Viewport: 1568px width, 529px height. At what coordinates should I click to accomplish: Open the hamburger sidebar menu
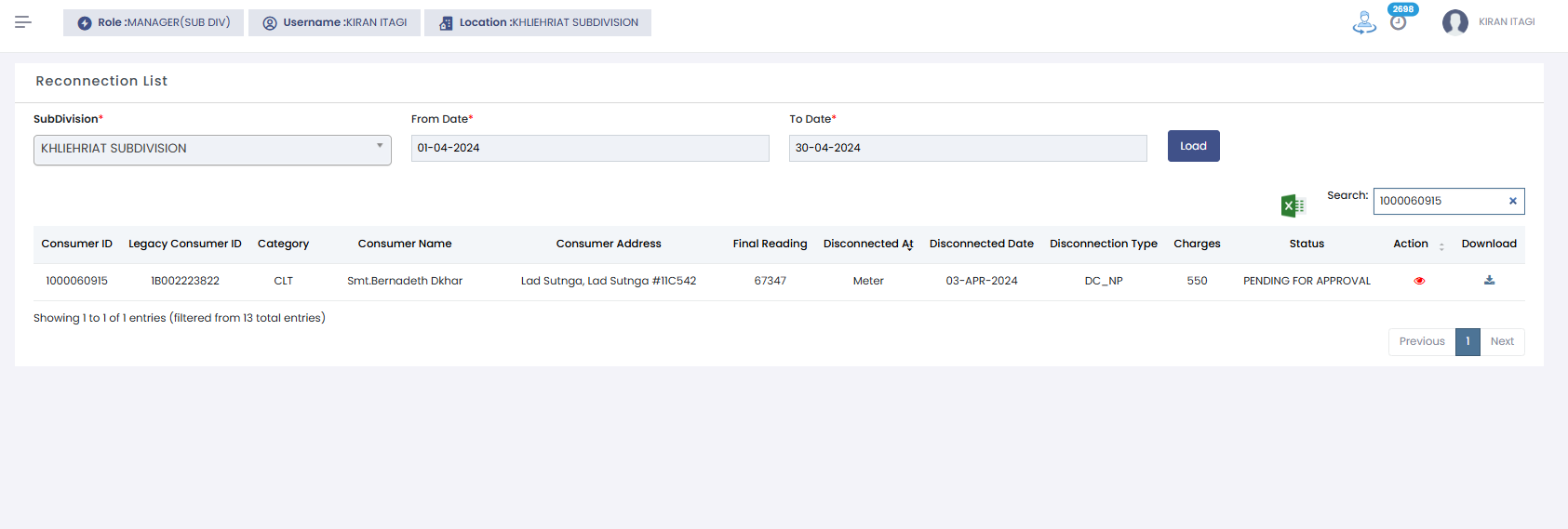[23, 21]
